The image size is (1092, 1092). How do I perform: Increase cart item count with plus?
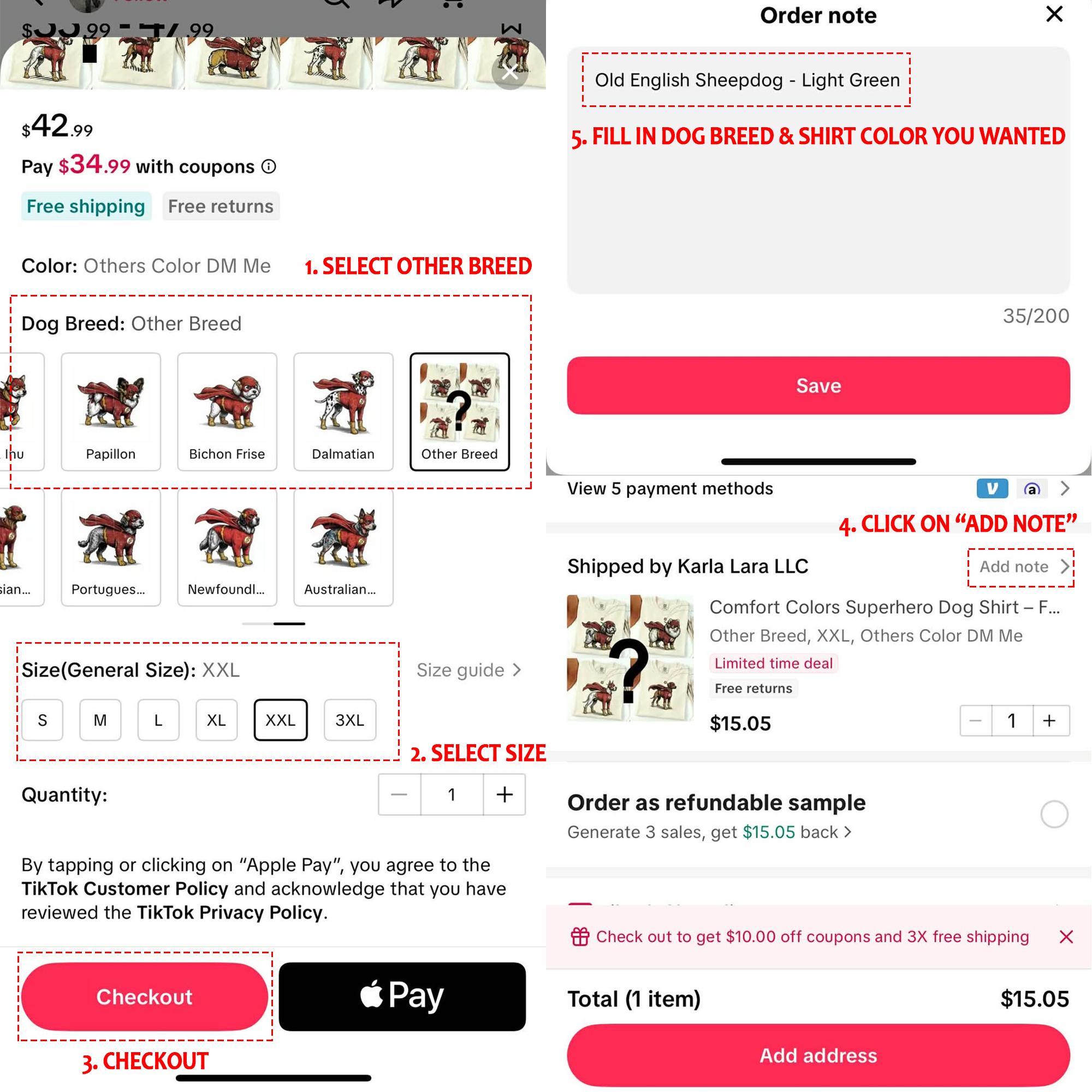(x=1049, y=721)
